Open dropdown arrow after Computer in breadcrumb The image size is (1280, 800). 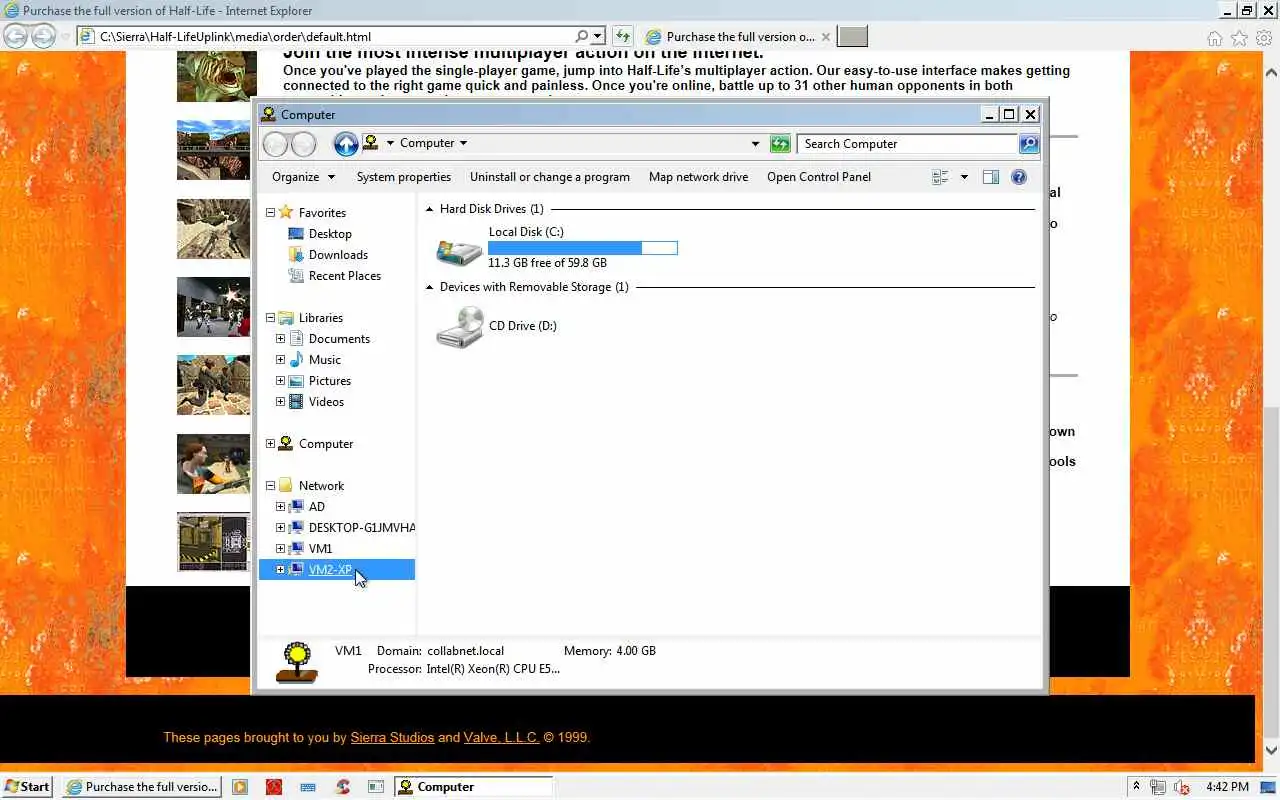463,143
